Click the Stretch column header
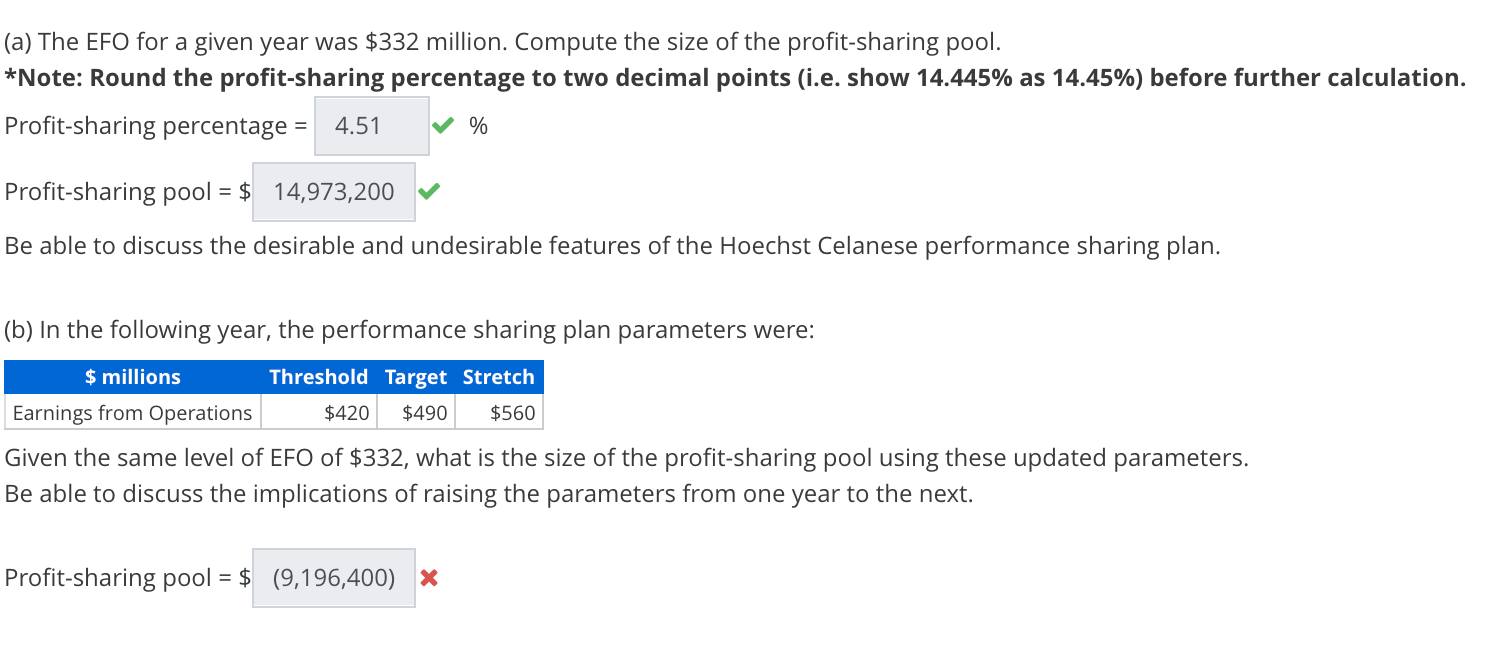 click(498, 377)
